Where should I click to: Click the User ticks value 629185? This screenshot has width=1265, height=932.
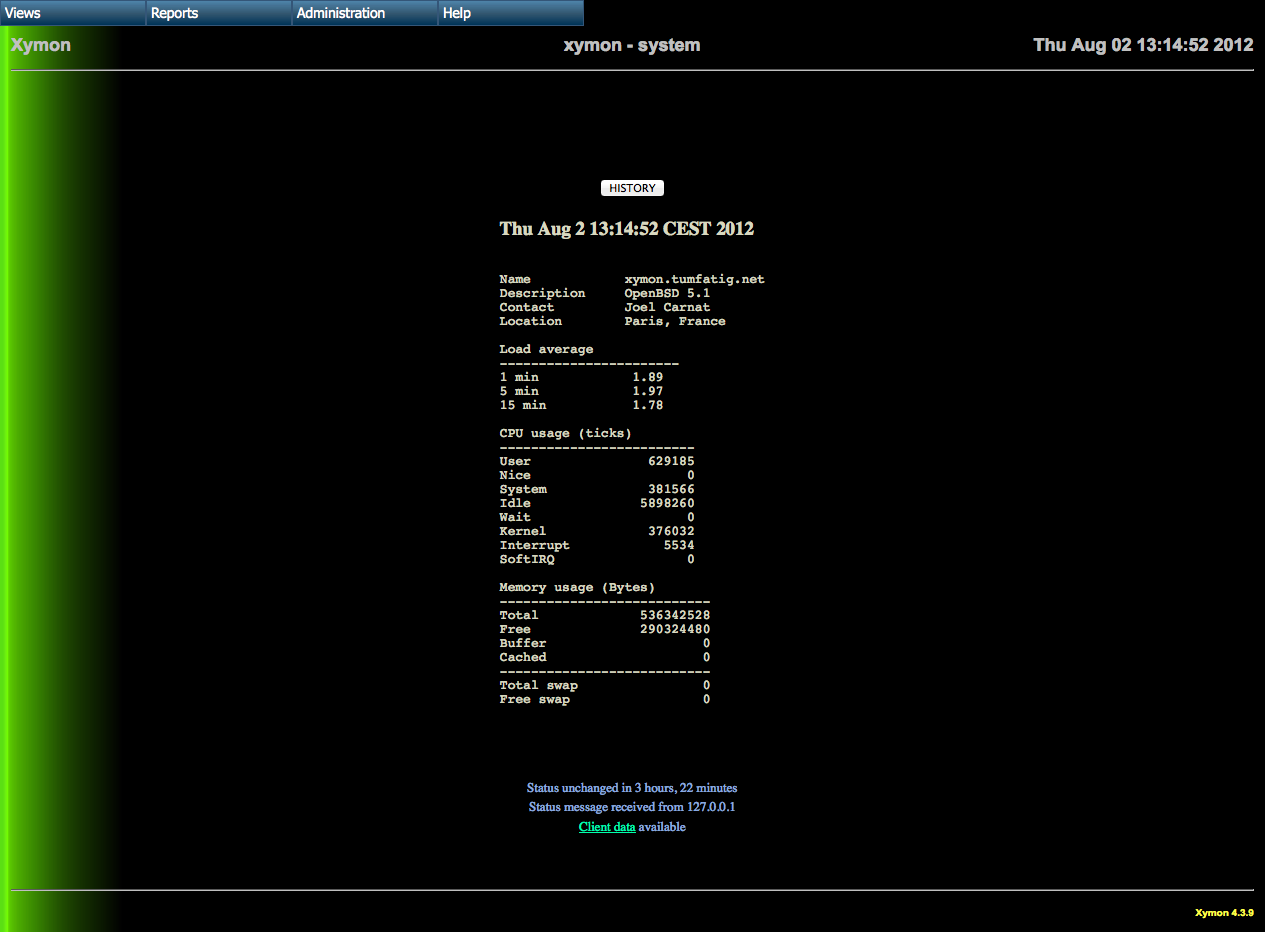click(671, 461)
